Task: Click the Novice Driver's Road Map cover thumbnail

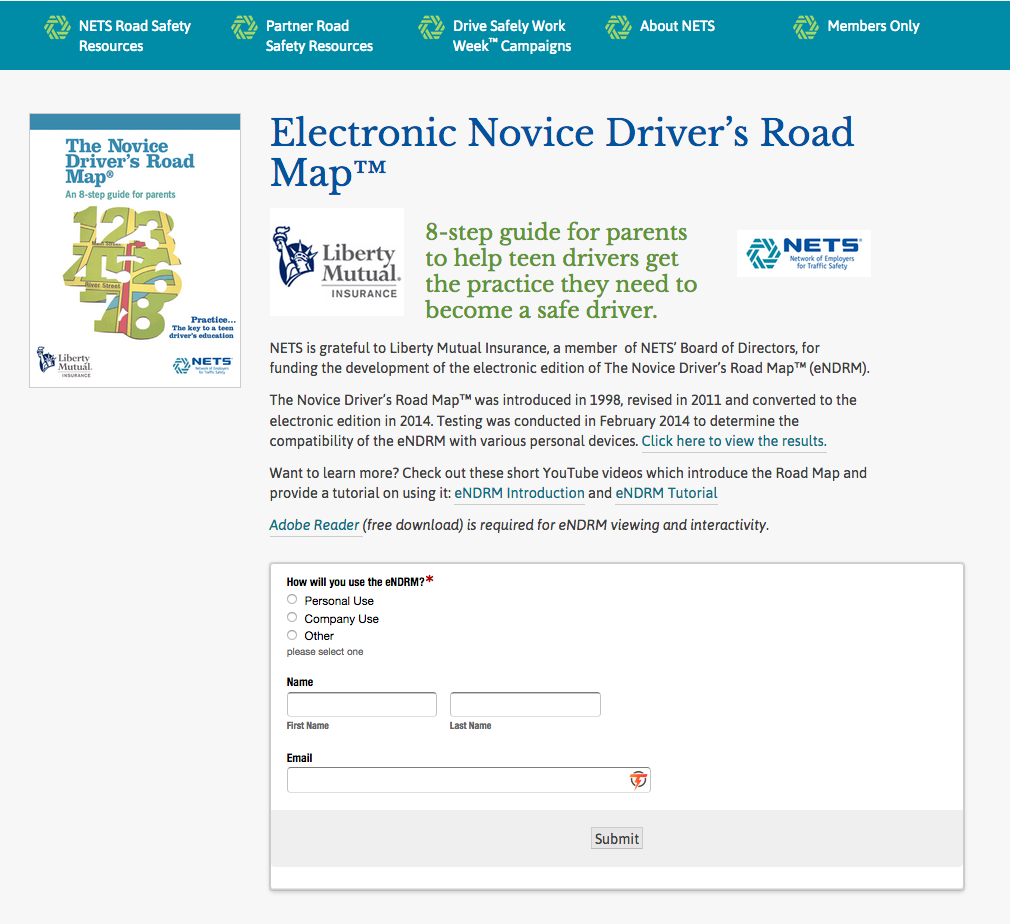Action: click(135, 250)
